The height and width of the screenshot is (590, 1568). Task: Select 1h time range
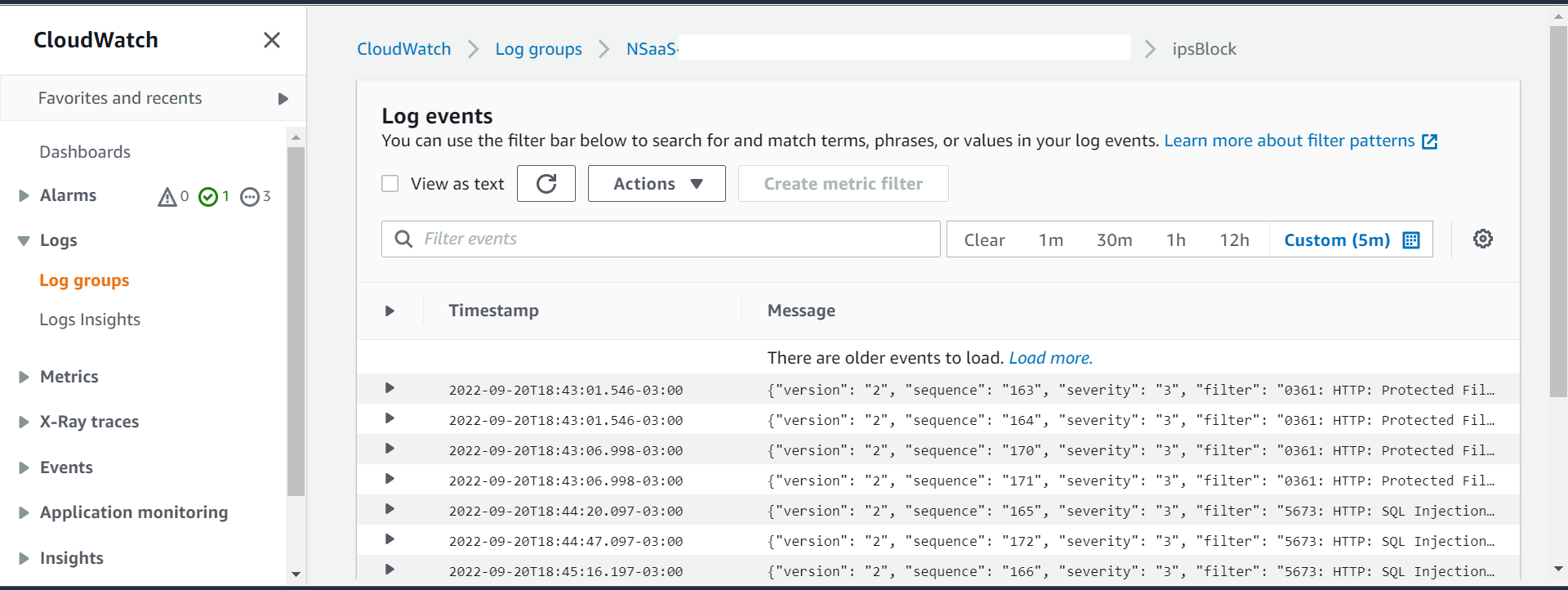click(1176, 240)
